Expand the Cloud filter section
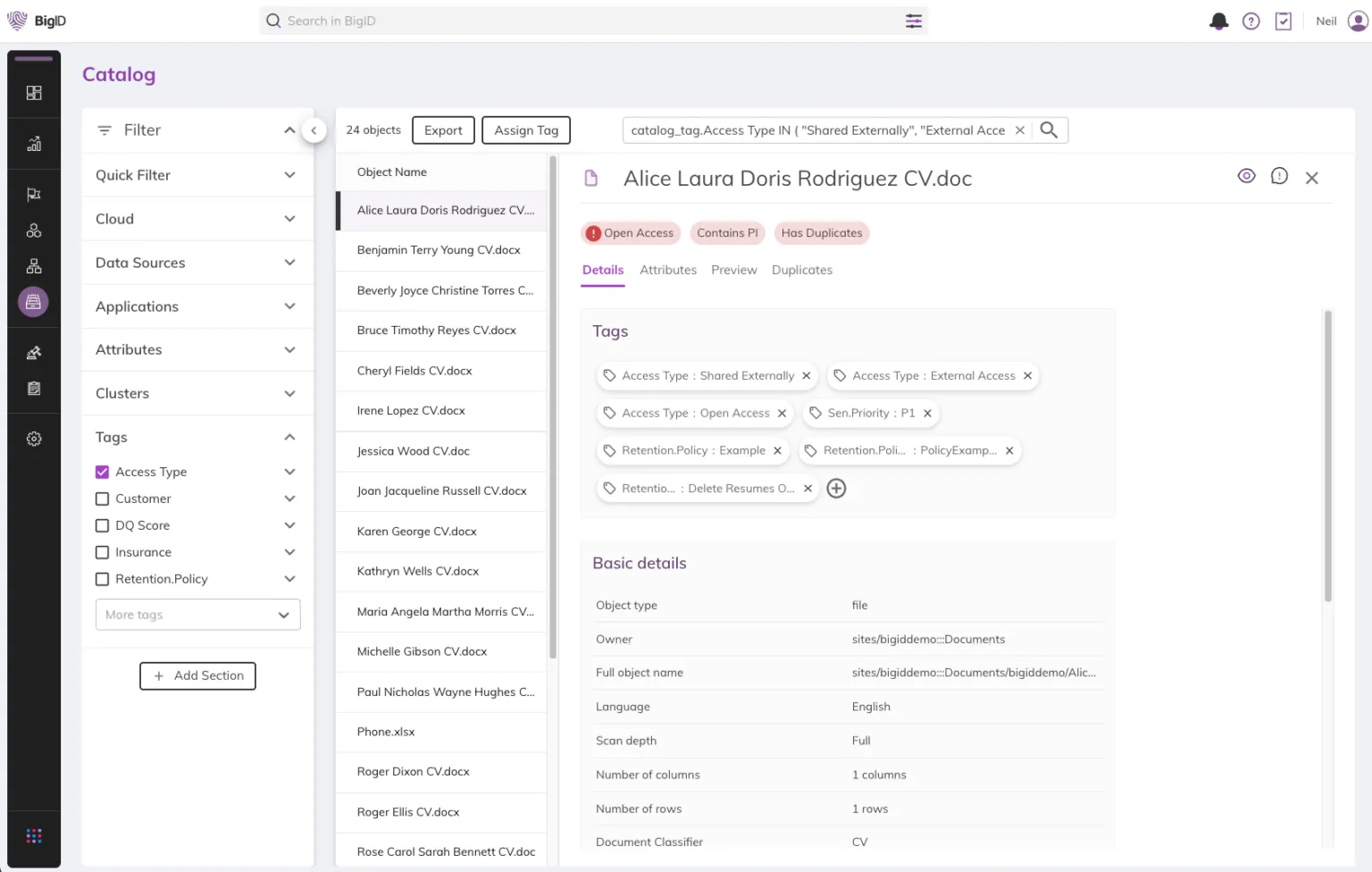Viewport: 1372px width, 872px height. pyautogui.click(x=197, y=219)
